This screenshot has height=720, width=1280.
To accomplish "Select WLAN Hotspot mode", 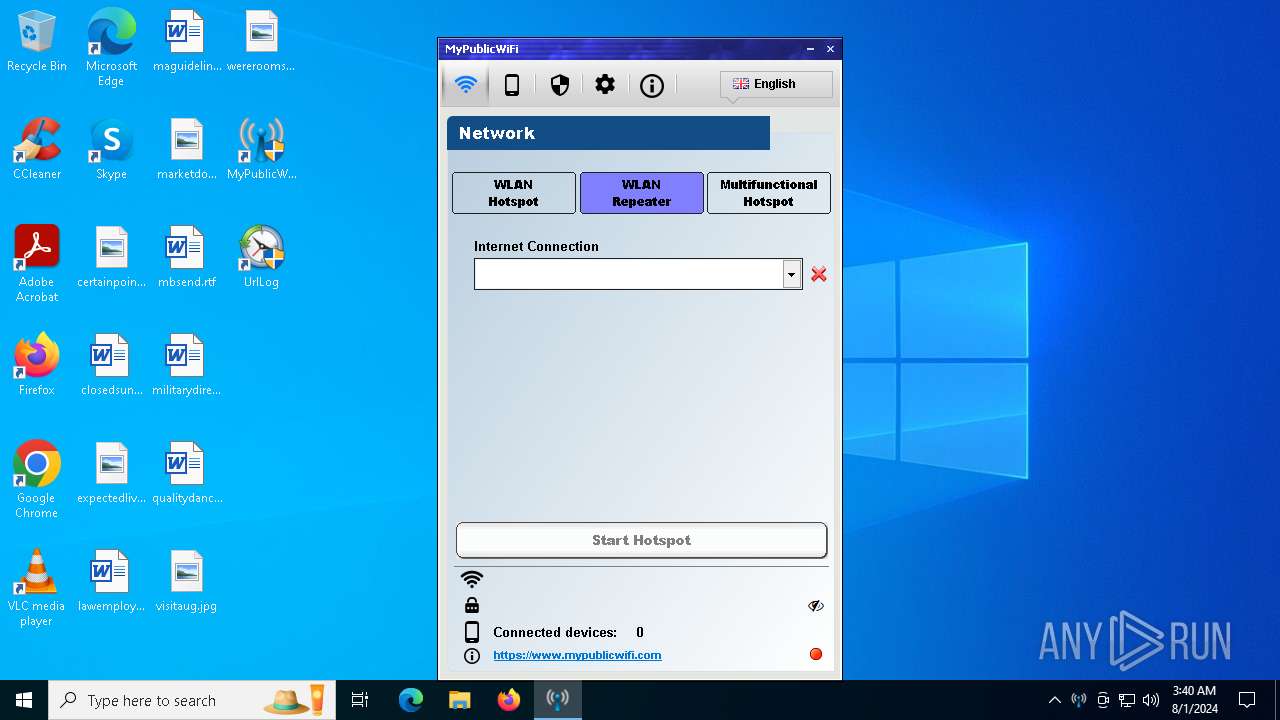I will [514, 193].
